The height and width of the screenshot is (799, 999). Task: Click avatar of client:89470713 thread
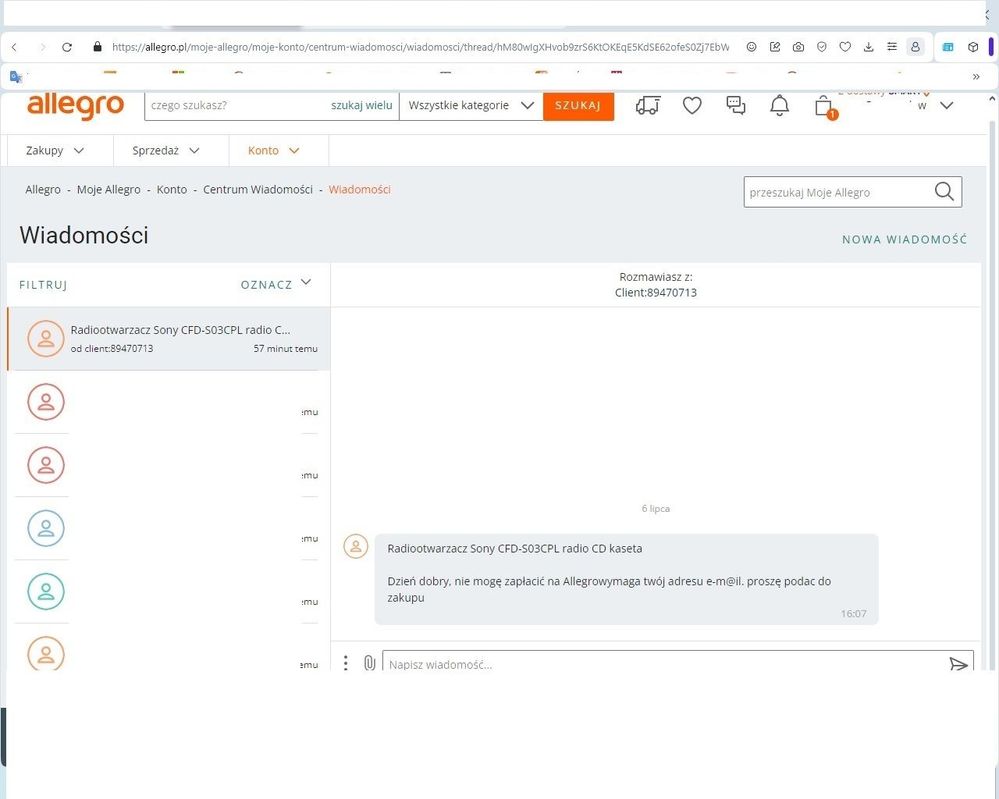(x=46, y=338)
